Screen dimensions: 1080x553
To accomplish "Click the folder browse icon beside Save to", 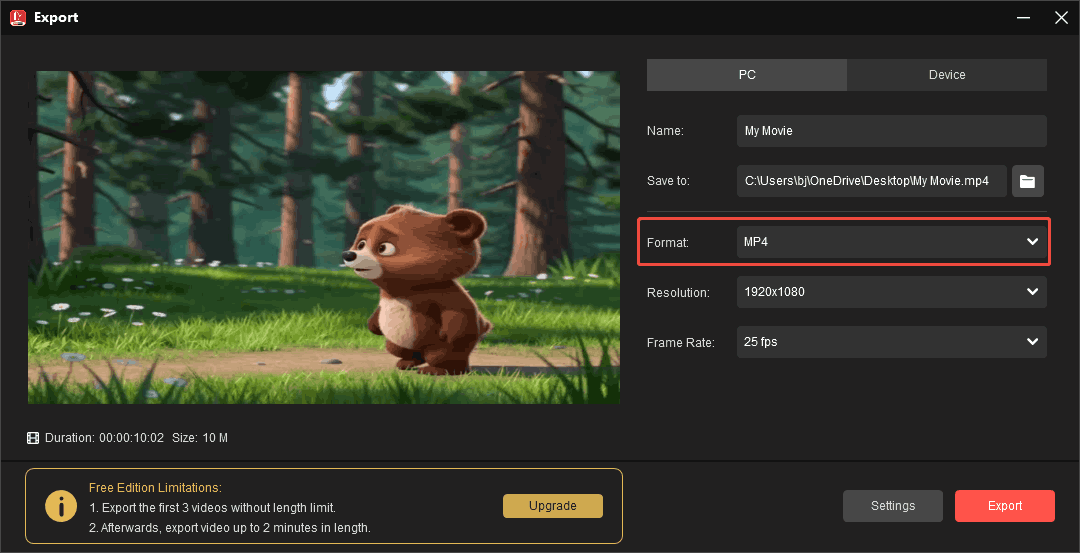I will point(1028,181).
